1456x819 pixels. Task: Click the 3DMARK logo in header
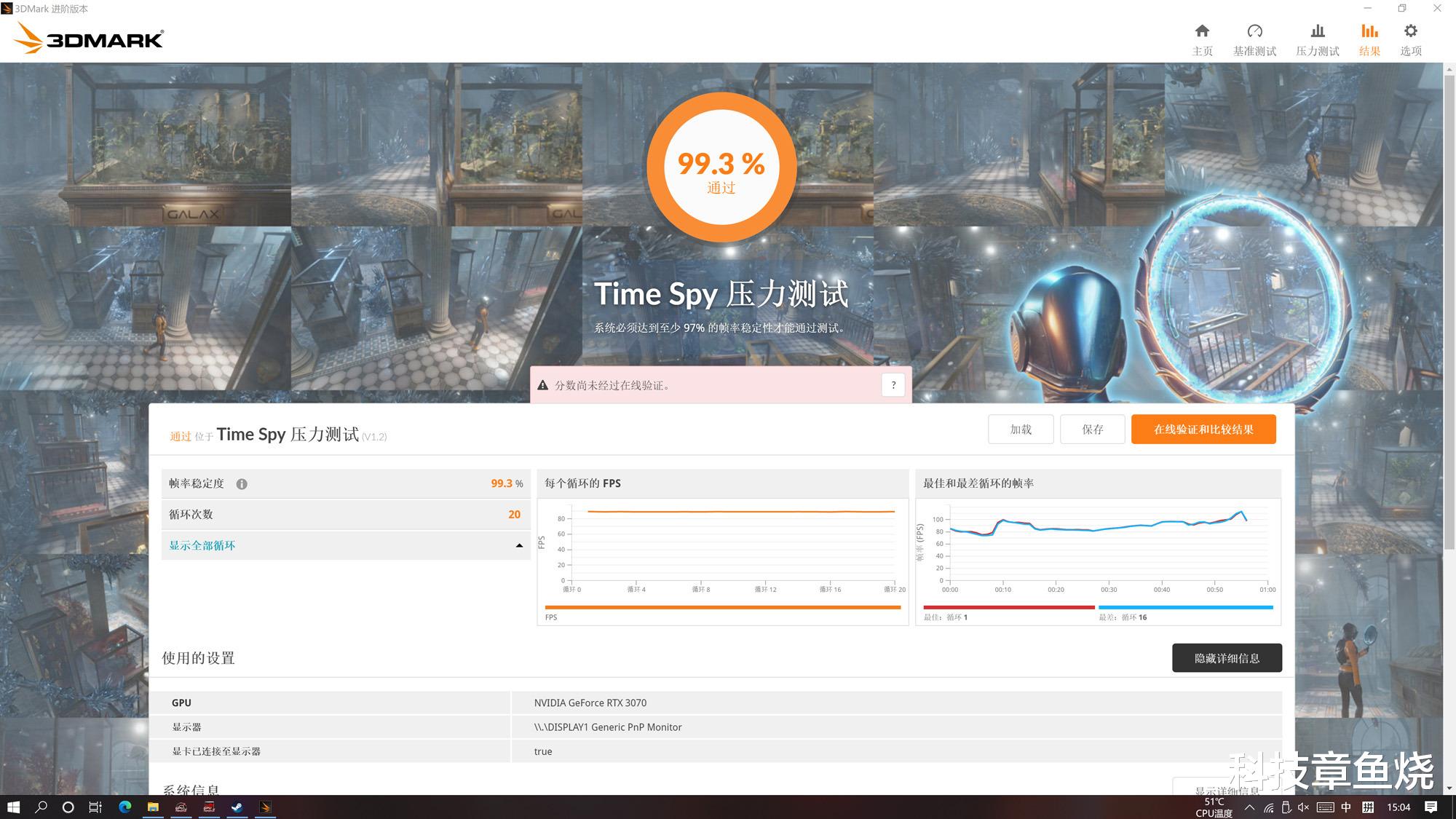point(89,38)
